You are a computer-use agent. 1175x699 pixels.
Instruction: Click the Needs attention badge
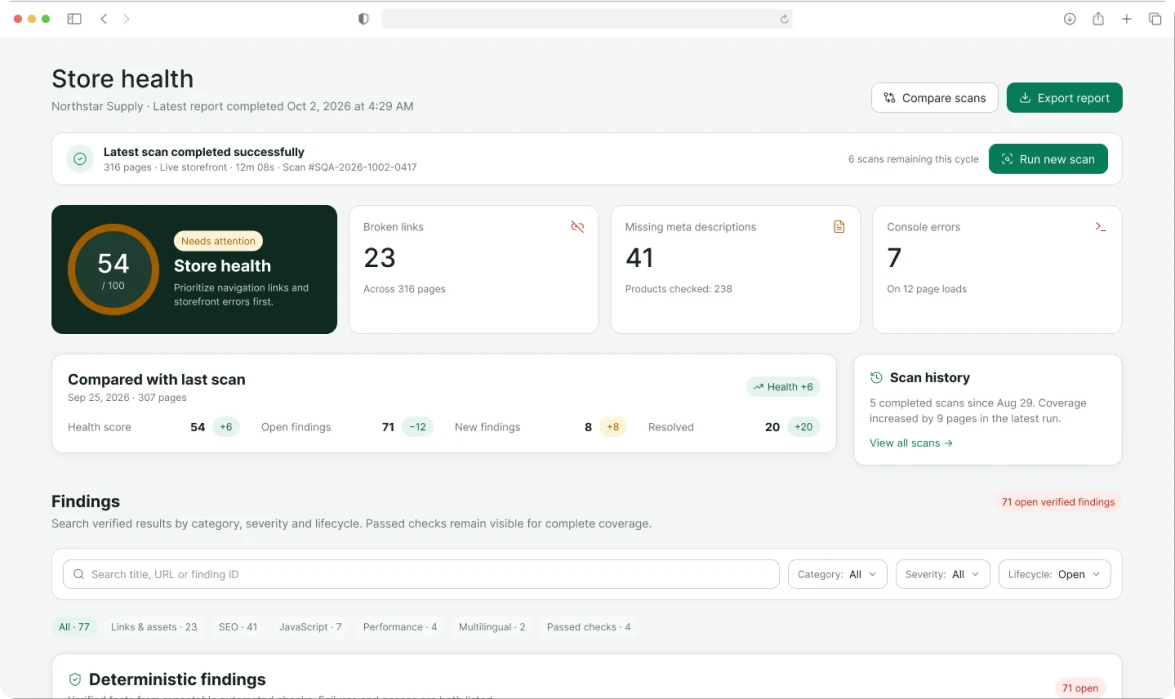point(218,240)
